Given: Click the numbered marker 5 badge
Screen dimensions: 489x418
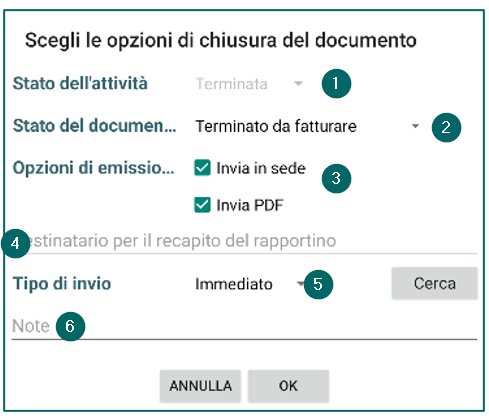Looking at the screenshot, I should [x=318, y=284].
